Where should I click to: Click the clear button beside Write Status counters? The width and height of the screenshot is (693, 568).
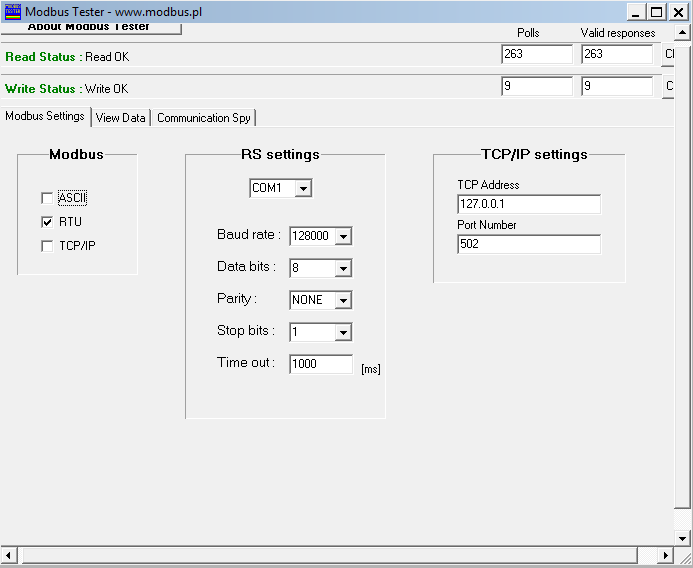[668, 86]
